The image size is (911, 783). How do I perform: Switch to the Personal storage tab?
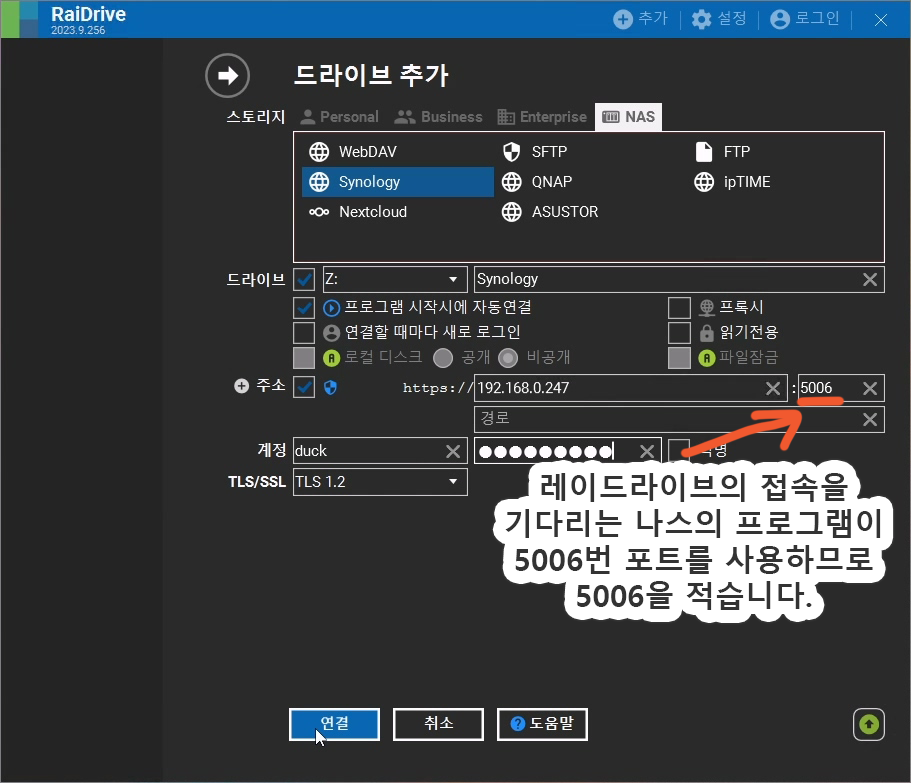click(339, 117)
